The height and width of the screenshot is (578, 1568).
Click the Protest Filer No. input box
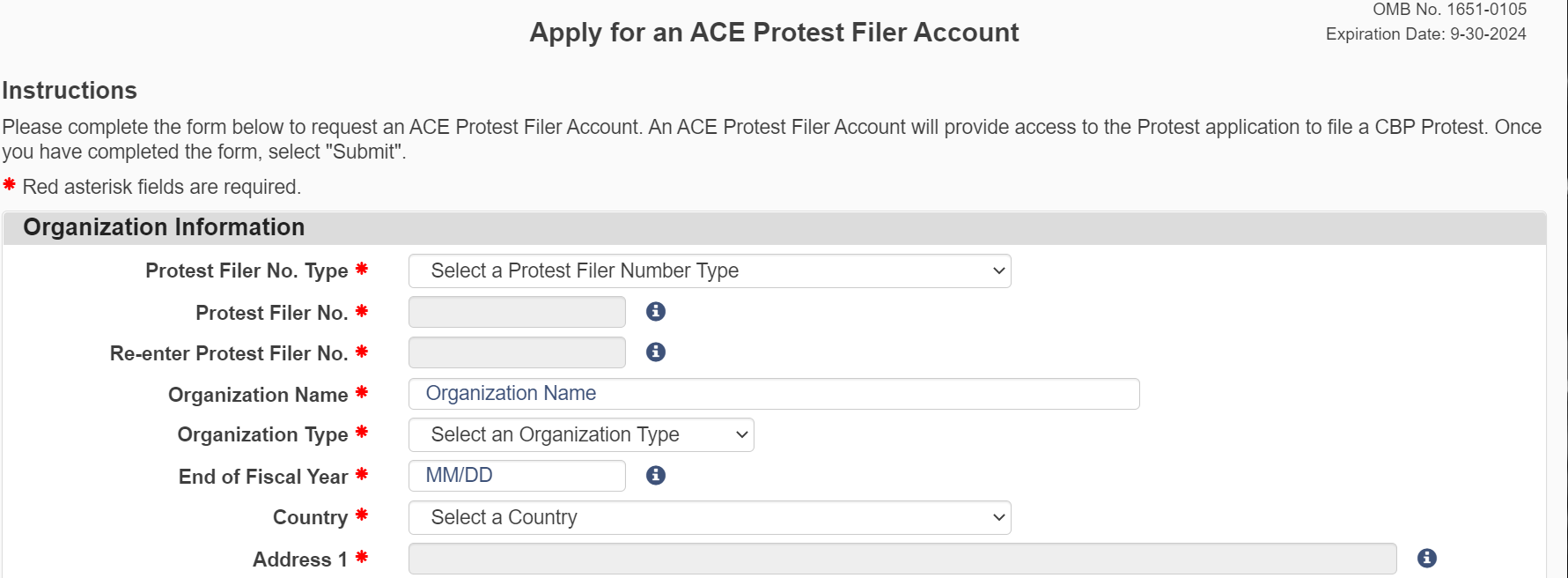point(517,312)
